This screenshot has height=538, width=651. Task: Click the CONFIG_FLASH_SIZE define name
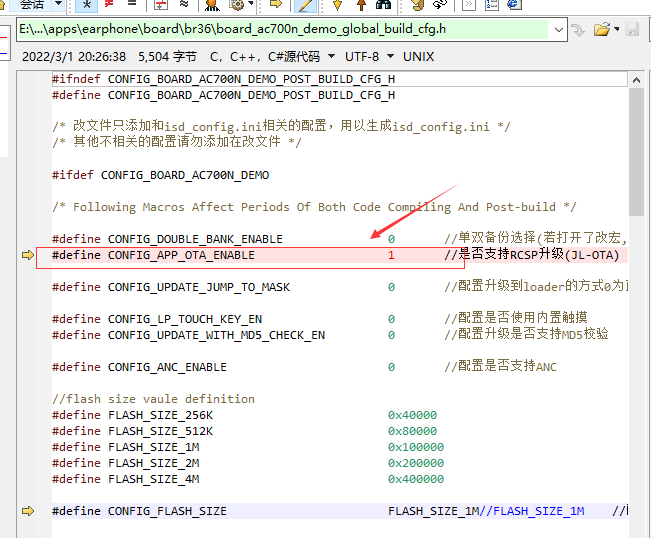pyautogui.click(x=167, y=511)
